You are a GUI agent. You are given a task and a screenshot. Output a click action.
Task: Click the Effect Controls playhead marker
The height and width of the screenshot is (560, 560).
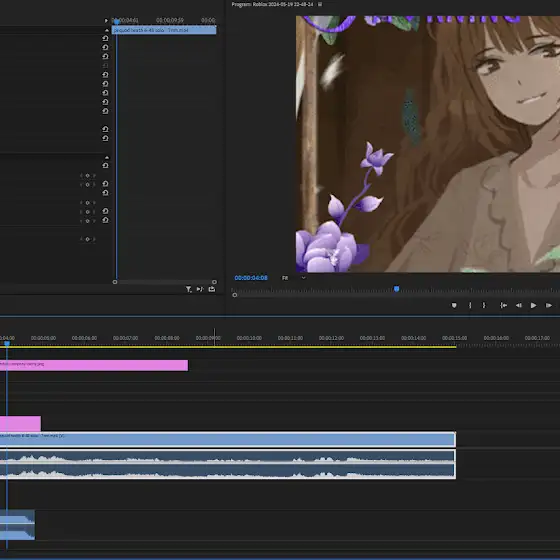tap(116, 21)
